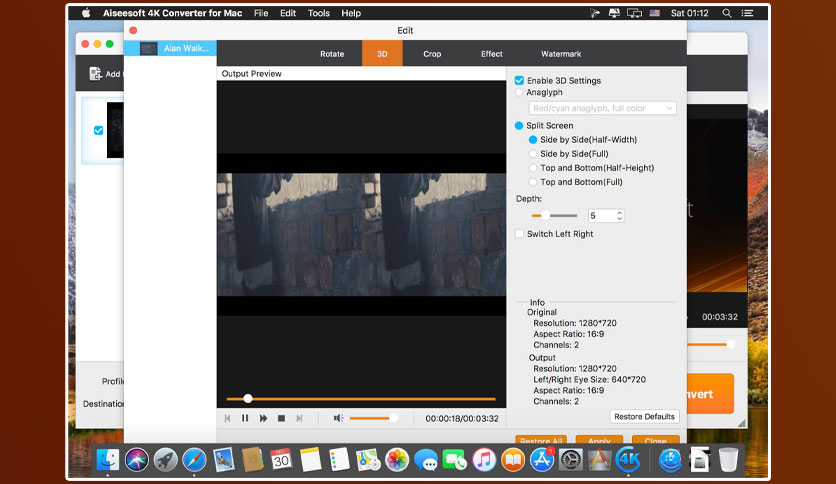This screenshot has height=484, width=836.
Task: Open App Store in the dock
Action: pos(542,459)
